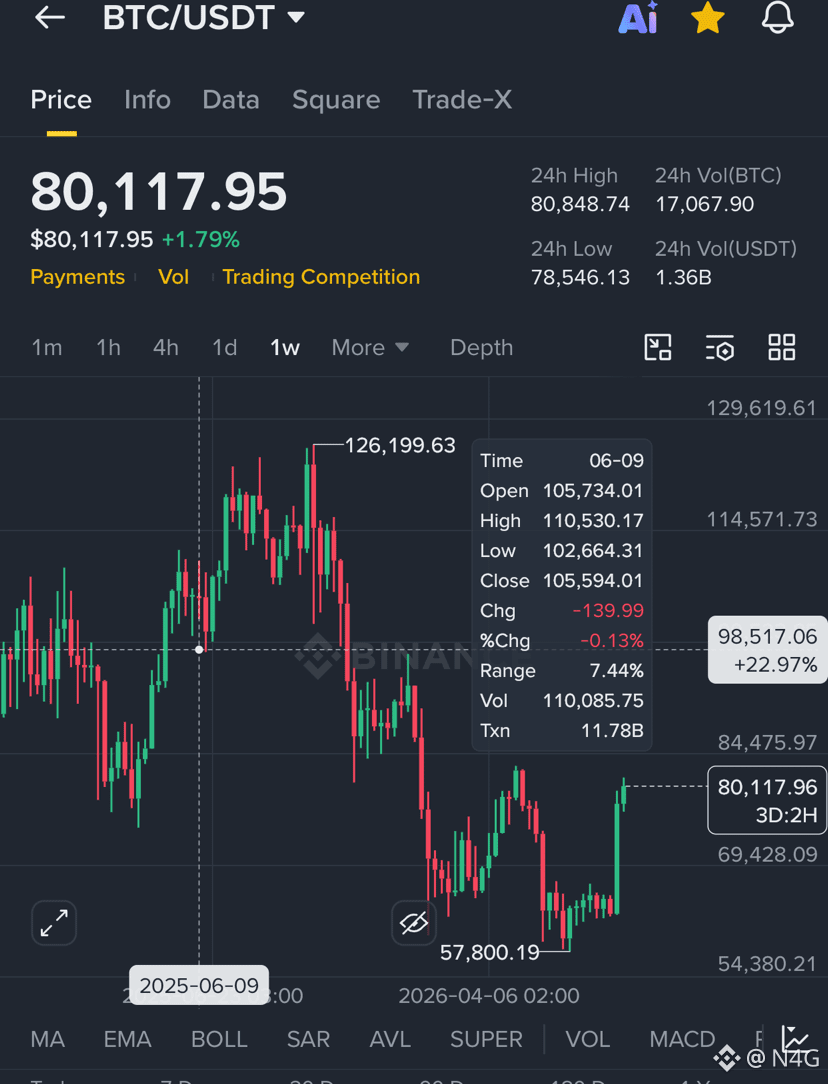828x1084 pixels.
Task: Tap the 2025-06-09 crosshair date label
Action: [x=199, y=985]
